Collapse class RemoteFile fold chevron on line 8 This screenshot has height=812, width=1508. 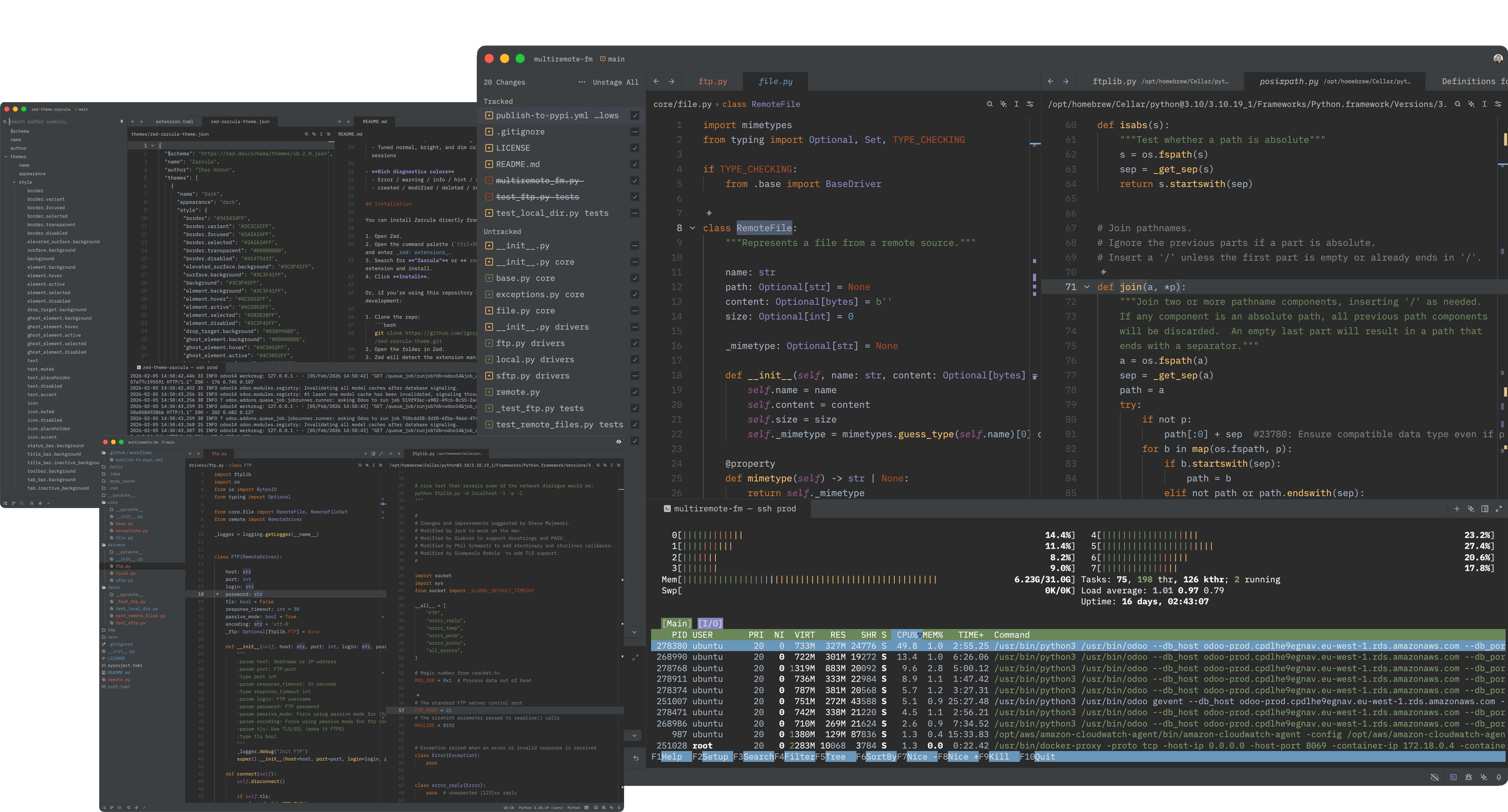[692, 228]
